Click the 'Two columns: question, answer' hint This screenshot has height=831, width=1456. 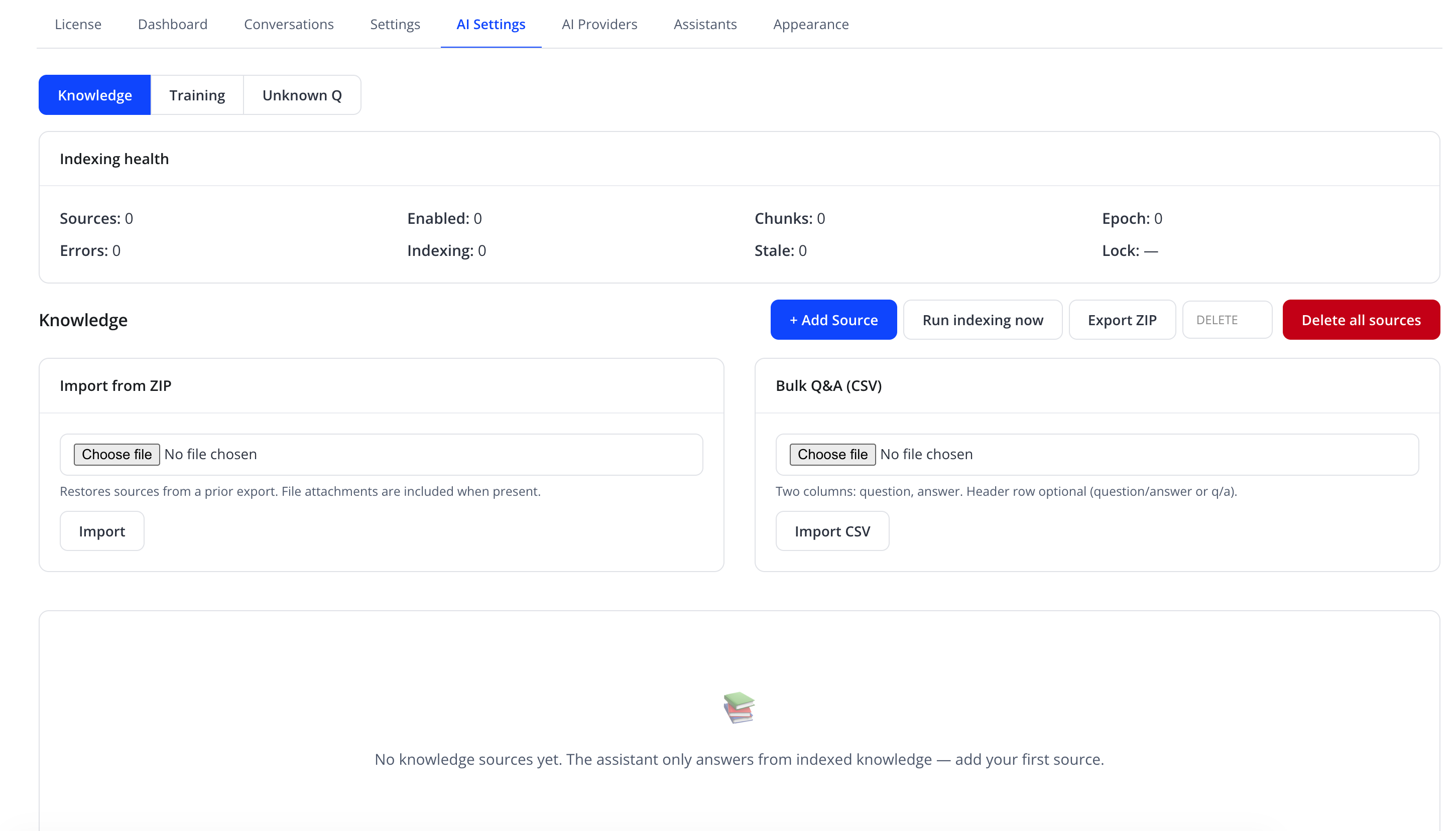1006,491
